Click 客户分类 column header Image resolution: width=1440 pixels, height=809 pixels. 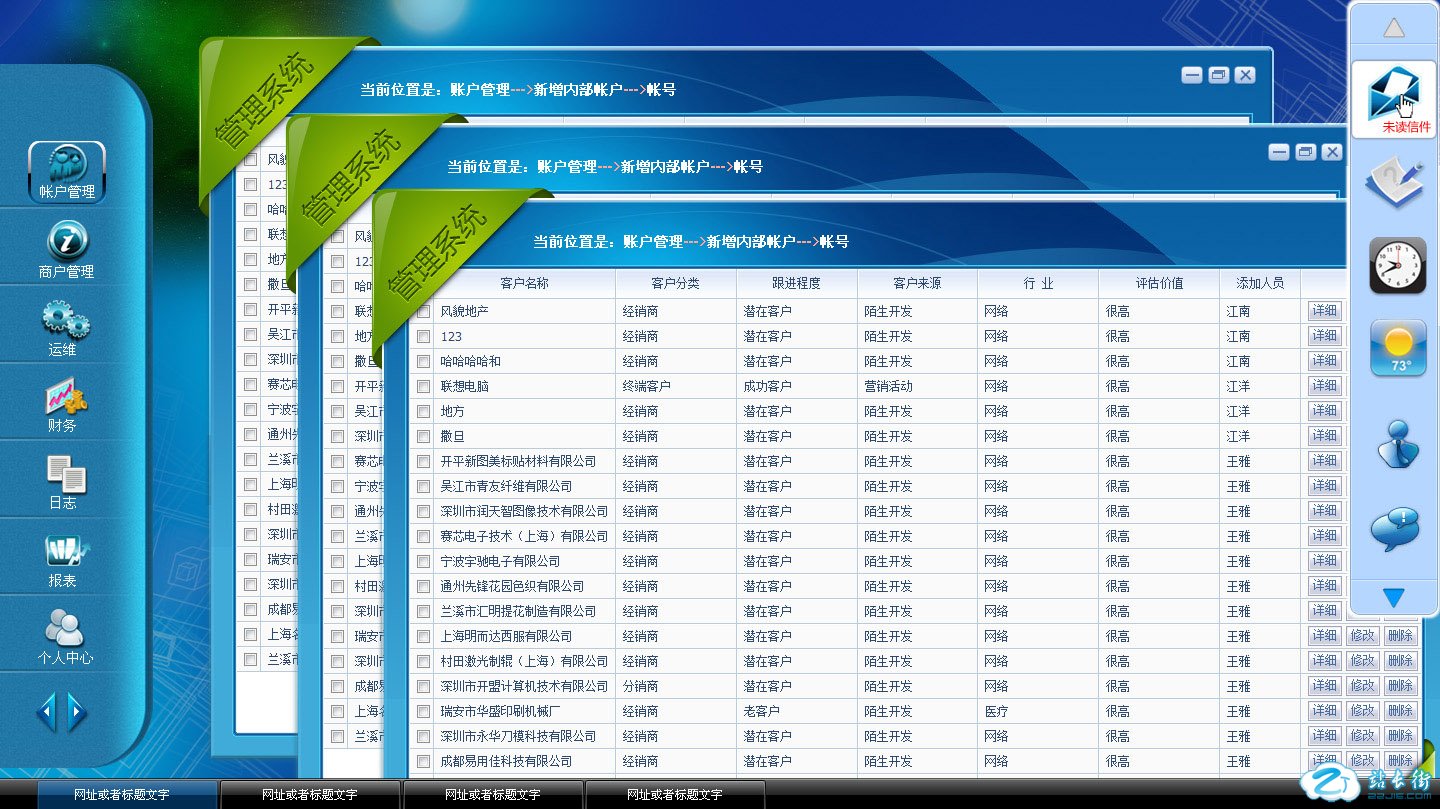tap(675, 284)
